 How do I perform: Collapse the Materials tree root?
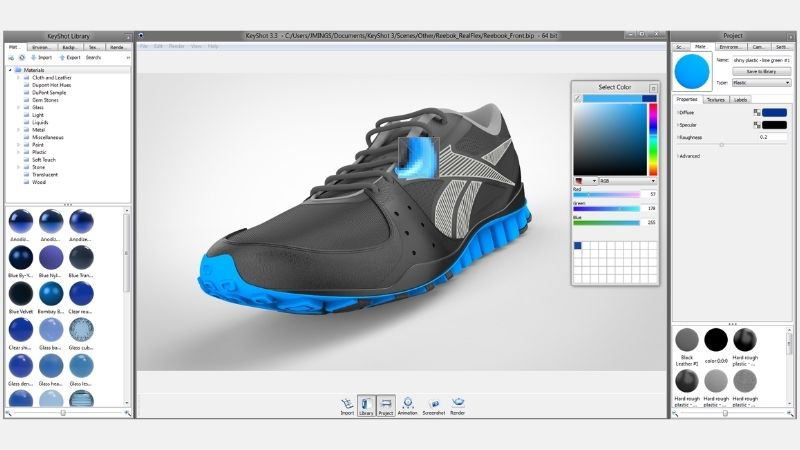[x=10, y=70]
